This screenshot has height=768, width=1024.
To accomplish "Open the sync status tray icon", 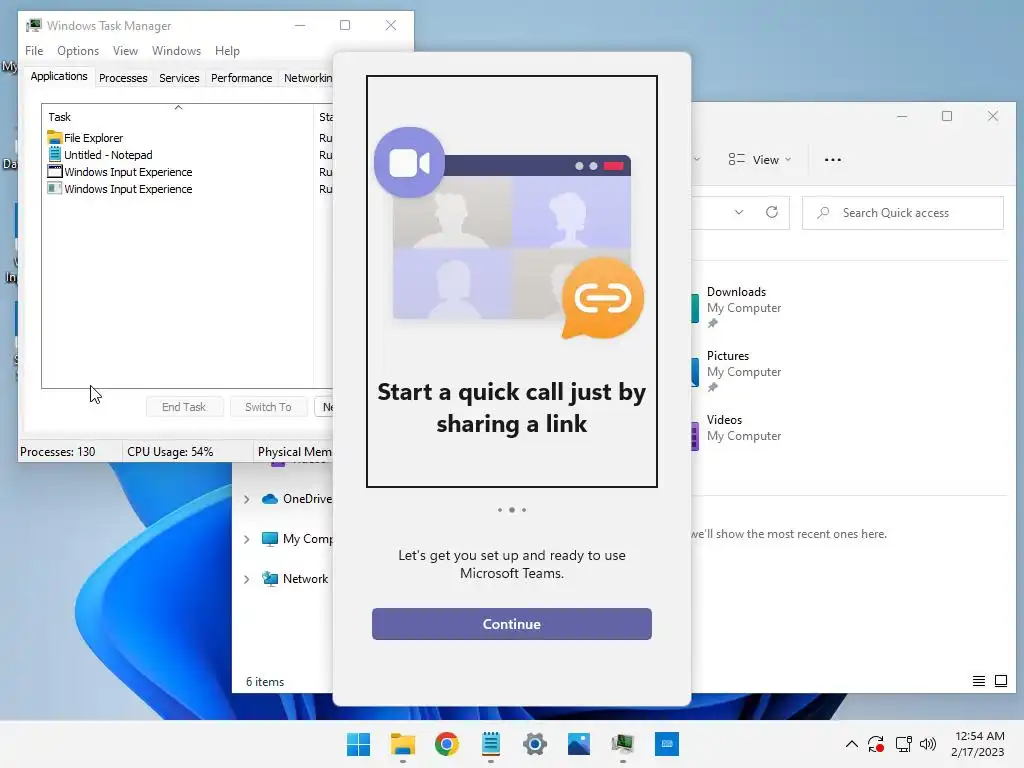I will coord(876,744).
